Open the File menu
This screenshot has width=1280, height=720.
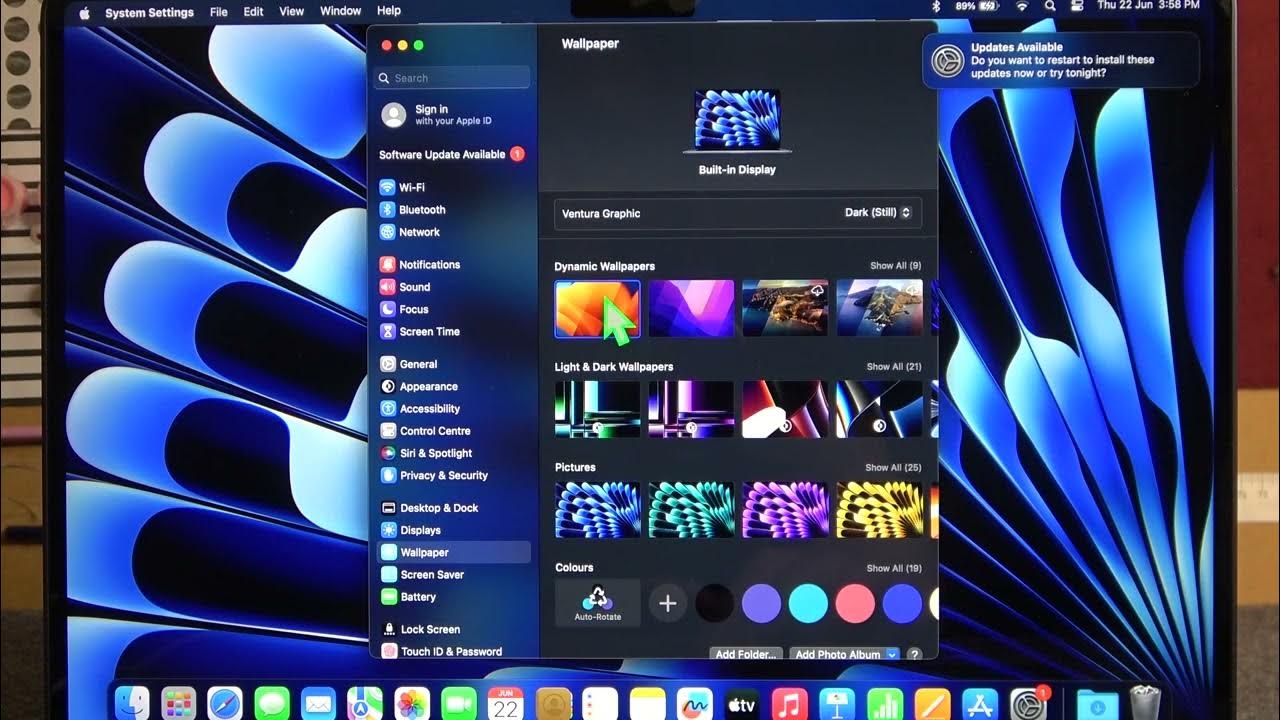pyautogui.click(x=219, y=11)
